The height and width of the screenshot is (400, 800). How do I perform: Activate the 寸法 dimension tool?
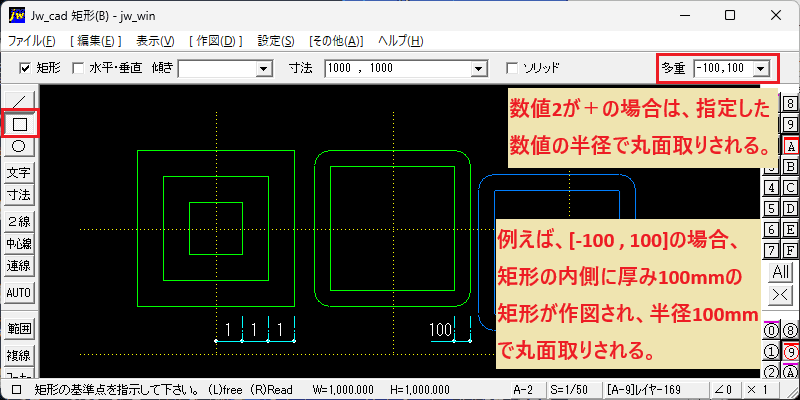tap(19, 195)
